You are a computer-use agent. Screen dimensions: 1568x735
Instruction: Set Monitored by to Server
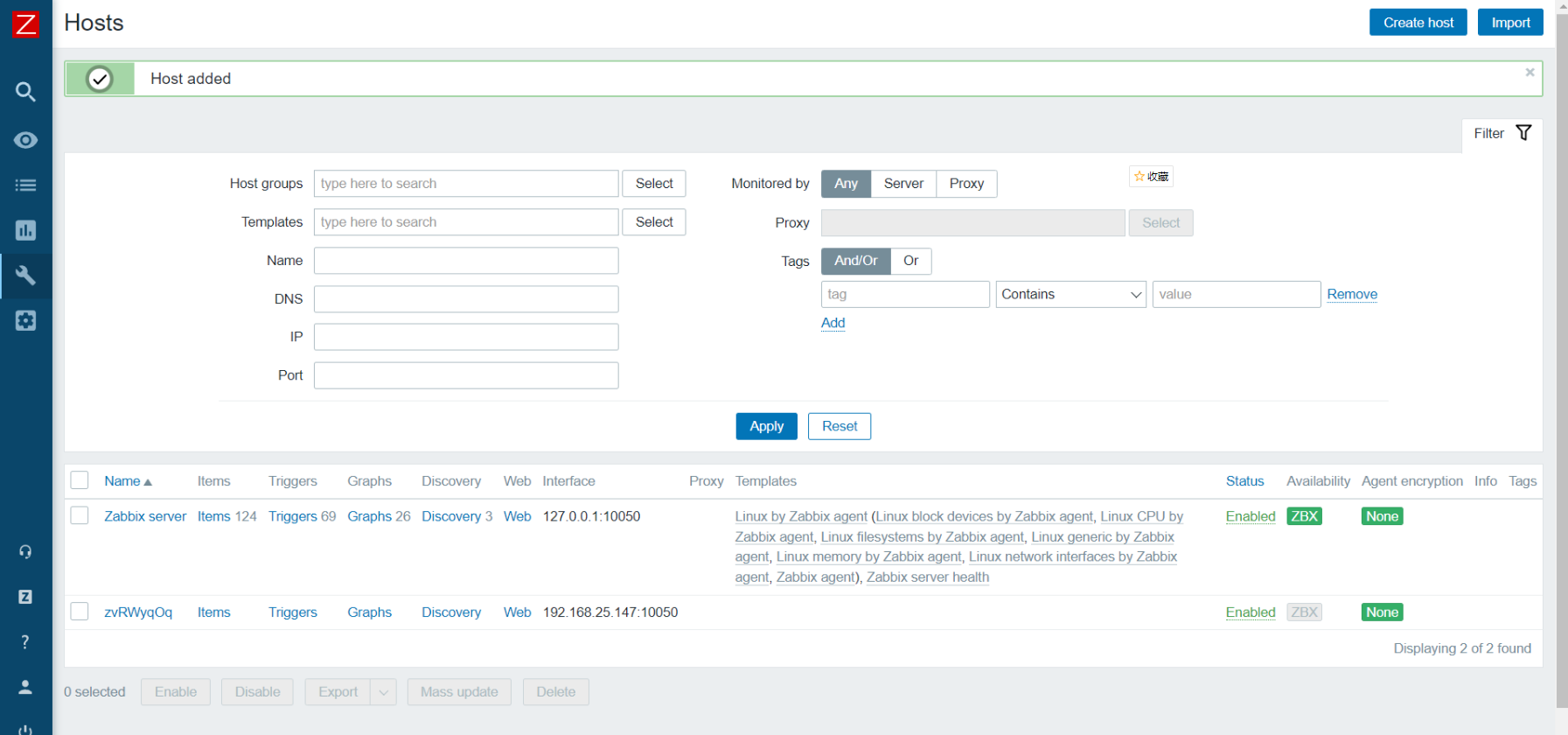tap(903, 184)
